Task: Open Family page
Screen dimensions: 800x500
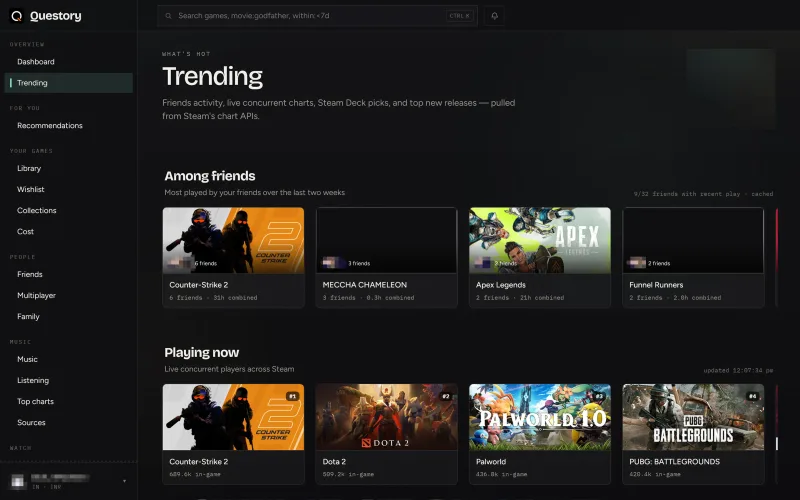Action: [69, 316]
